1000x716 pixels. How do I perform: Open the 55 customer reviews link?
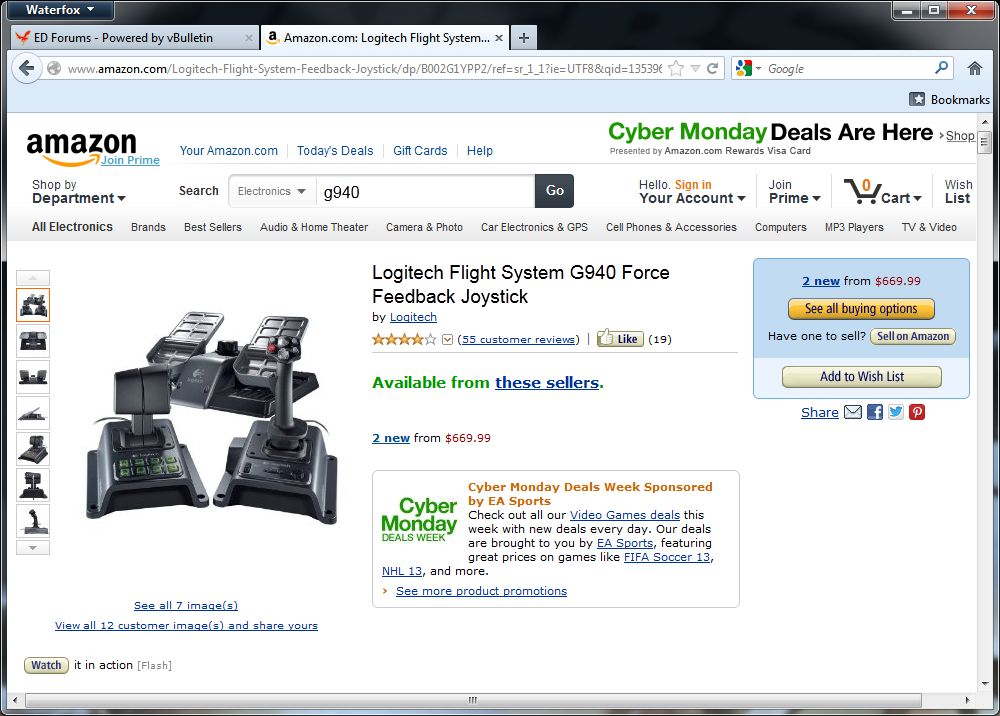coord(518,339)
